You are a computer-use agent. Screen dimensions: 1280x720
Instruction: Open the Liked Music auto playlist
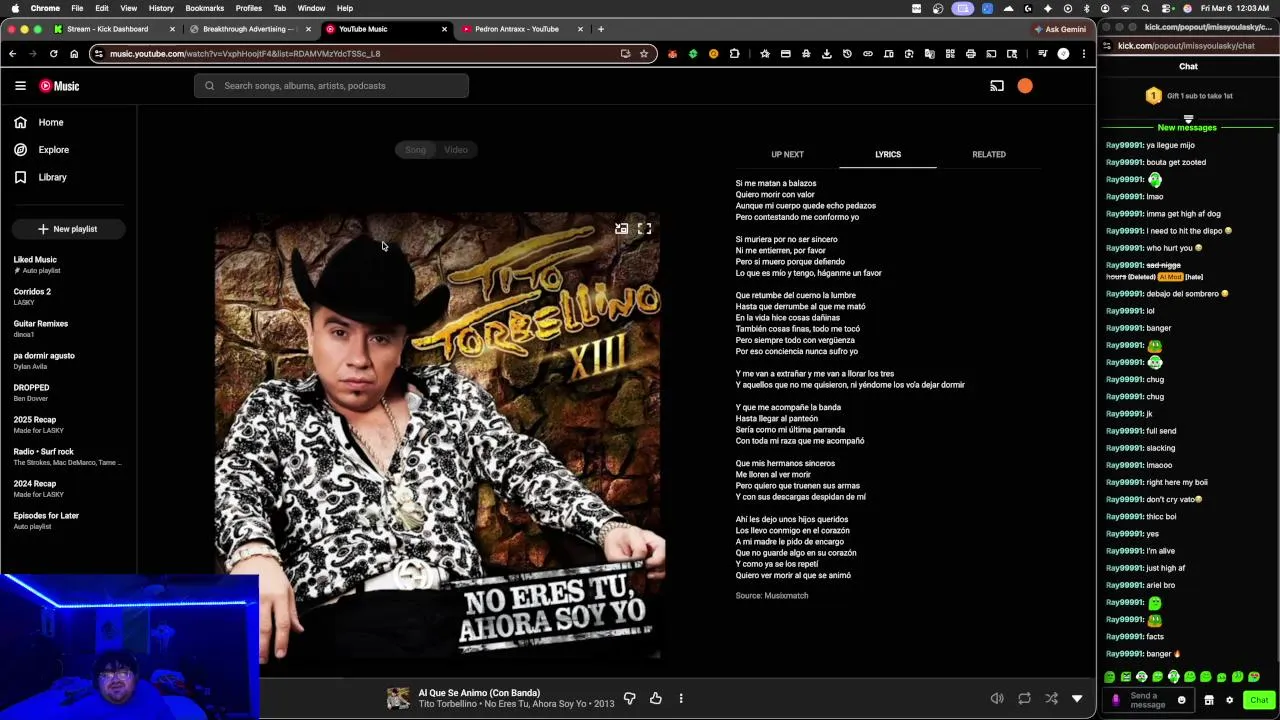click(x=68, y=265)
